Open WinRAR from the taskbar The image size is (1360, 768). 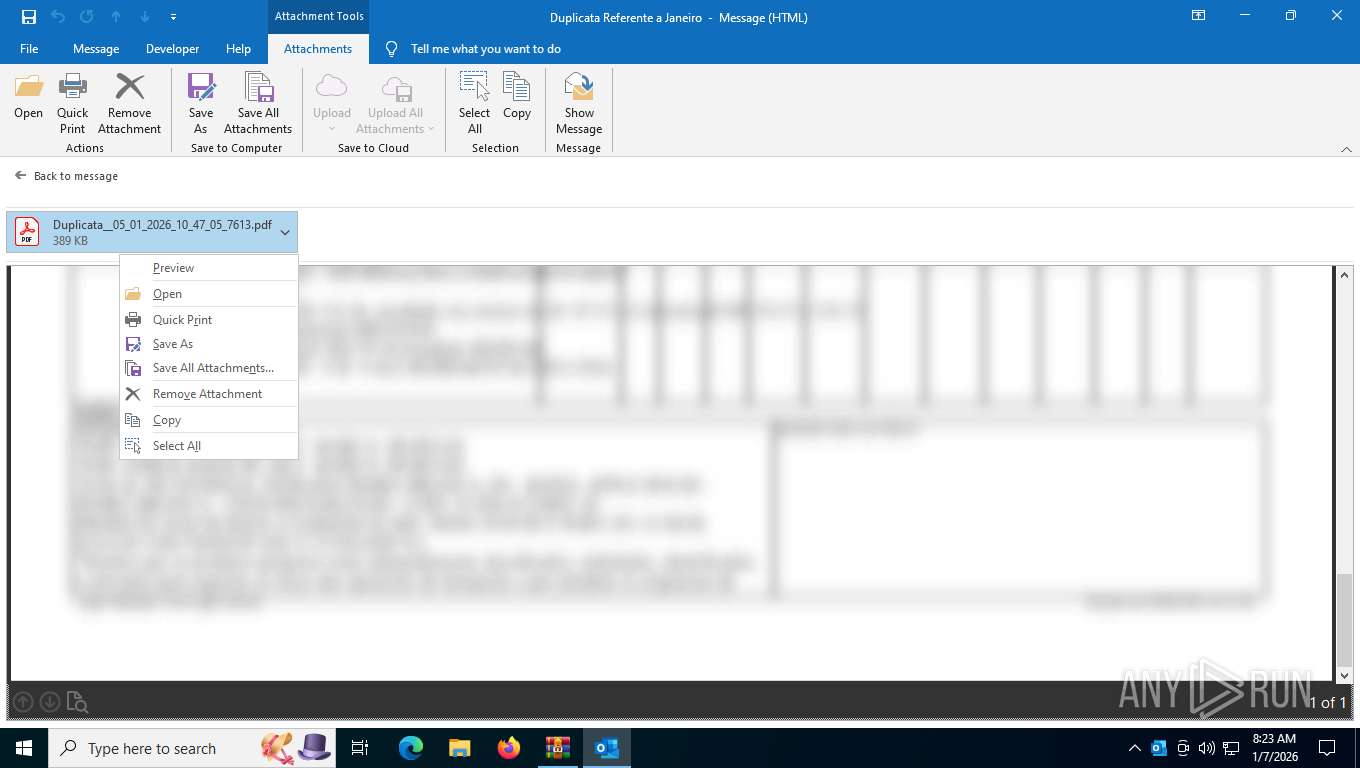pyautogui.click(x=557, y=748)
